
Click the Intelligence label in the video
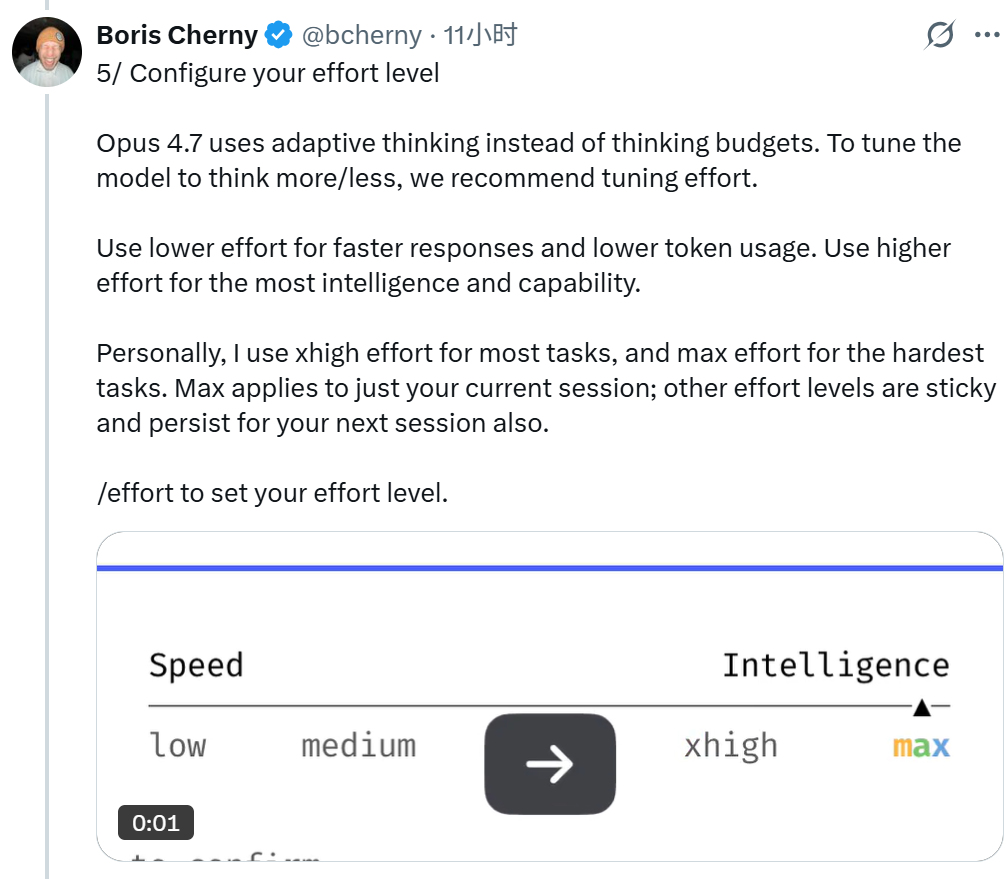coord(835,666)
